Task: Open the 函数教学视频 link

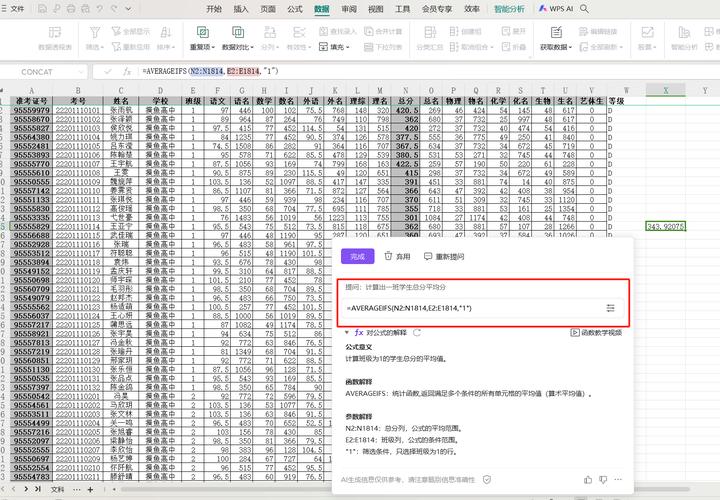Action: click(596, 332)
